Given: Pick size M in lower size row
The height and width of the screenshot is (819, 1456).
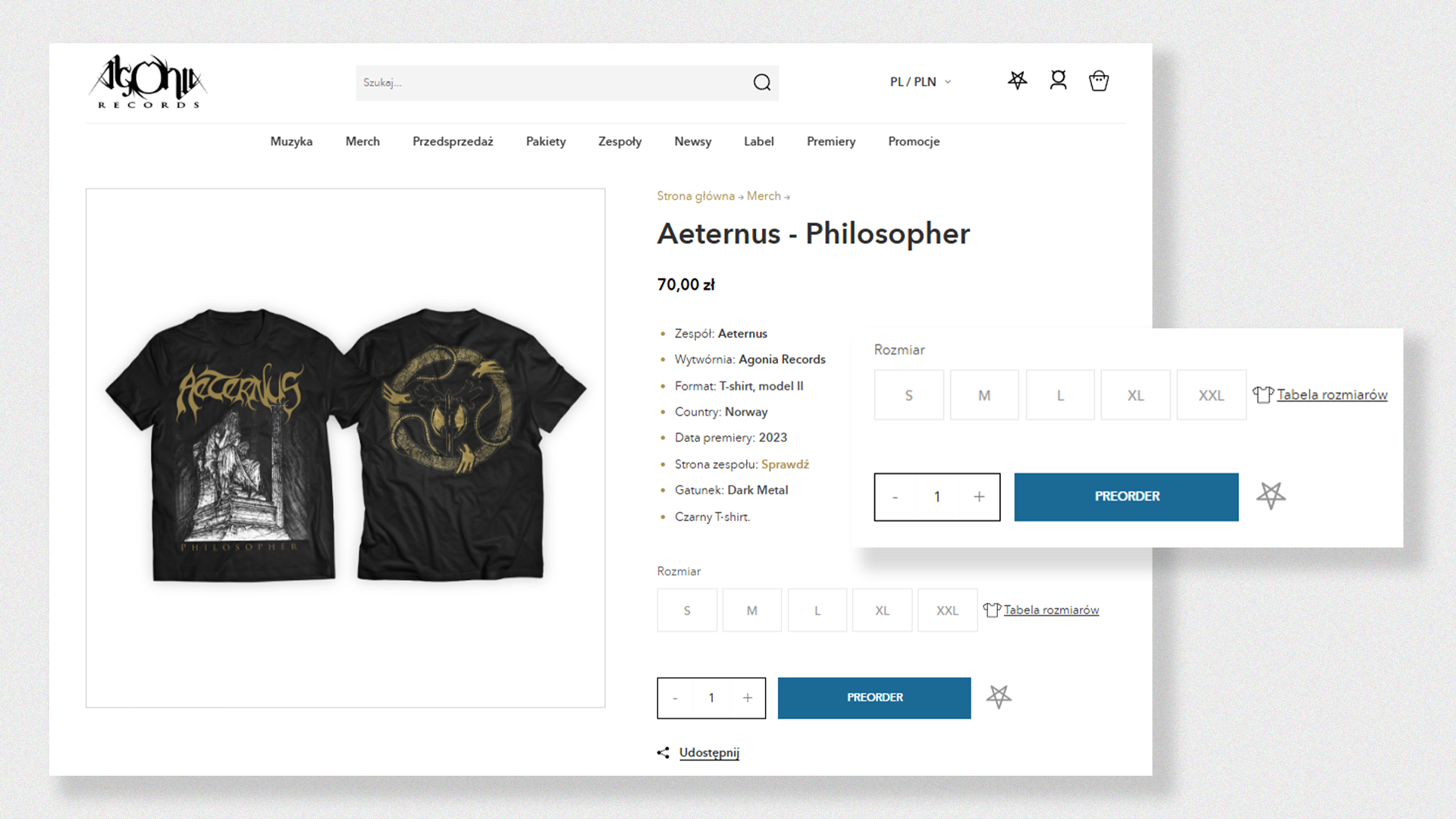Looking at the screenshot, I should (x=752, y=610).
